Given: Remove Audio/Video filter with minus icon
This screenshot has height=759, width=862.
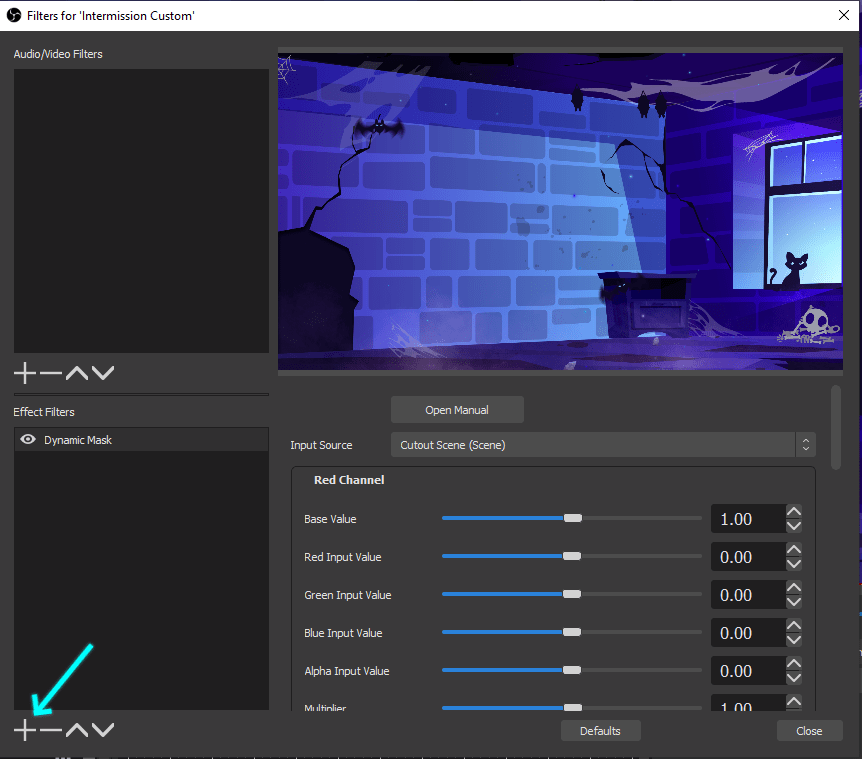Looking at the screenshot, I should [x=51, y=373].
